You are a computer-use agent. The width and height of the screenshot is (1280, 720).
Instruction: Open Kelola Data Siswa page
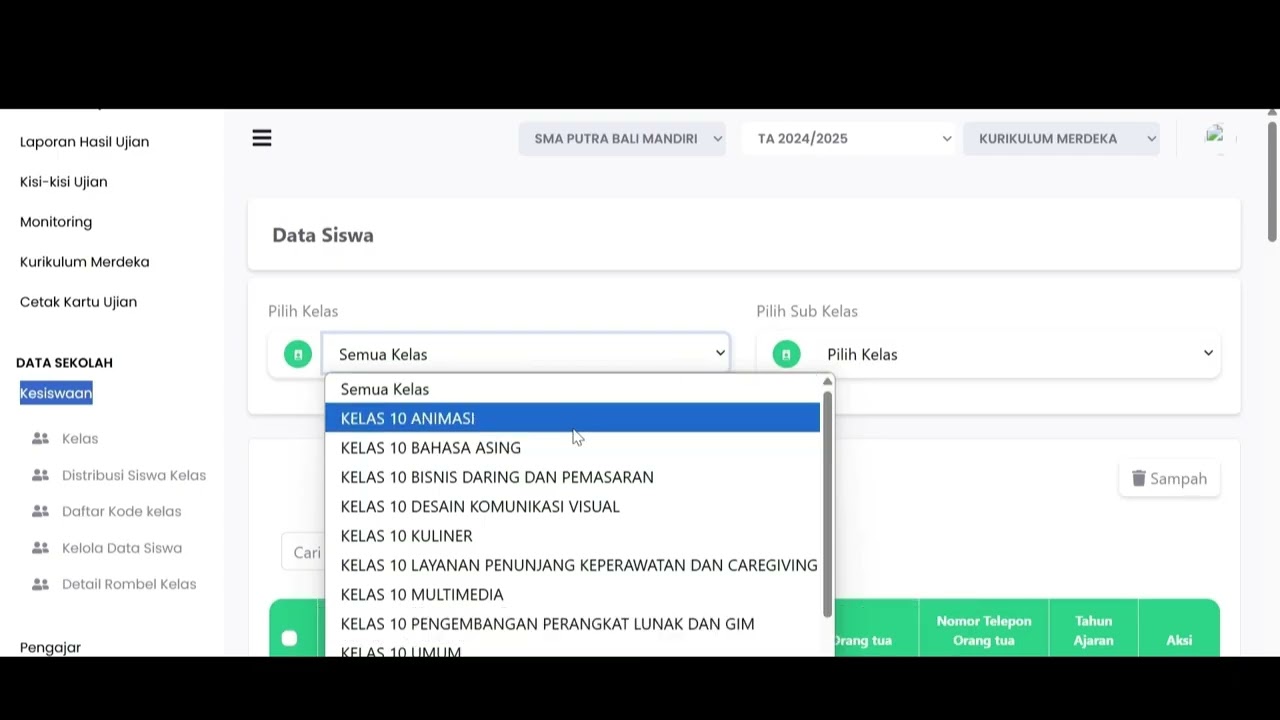122,548
